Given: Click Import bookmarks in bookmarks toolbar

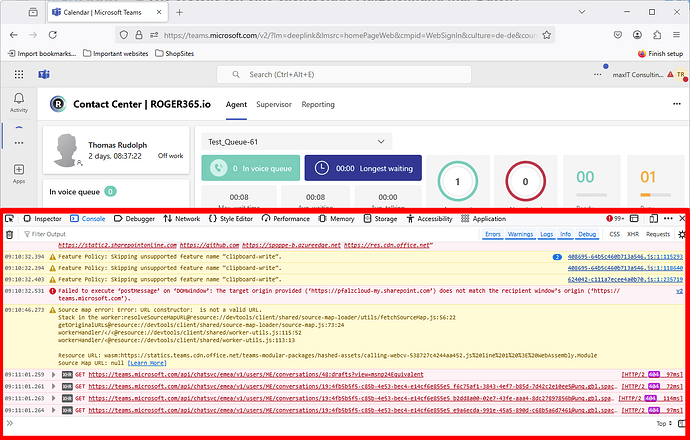Looking at the screenshot, I should [x=42, y=53].
